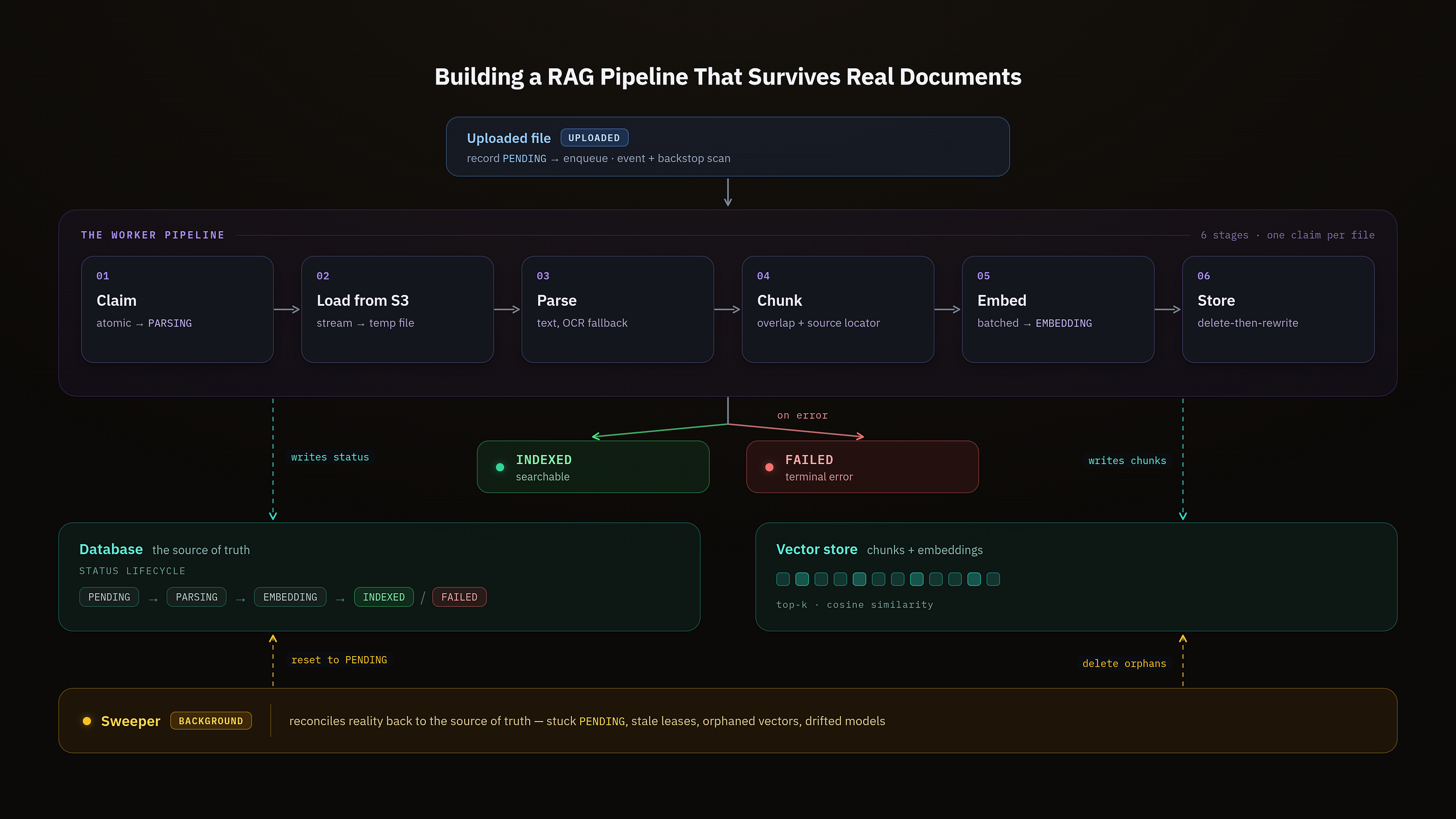Click the 'on error' label
The image size is (1456, 819).
(802, 415)
